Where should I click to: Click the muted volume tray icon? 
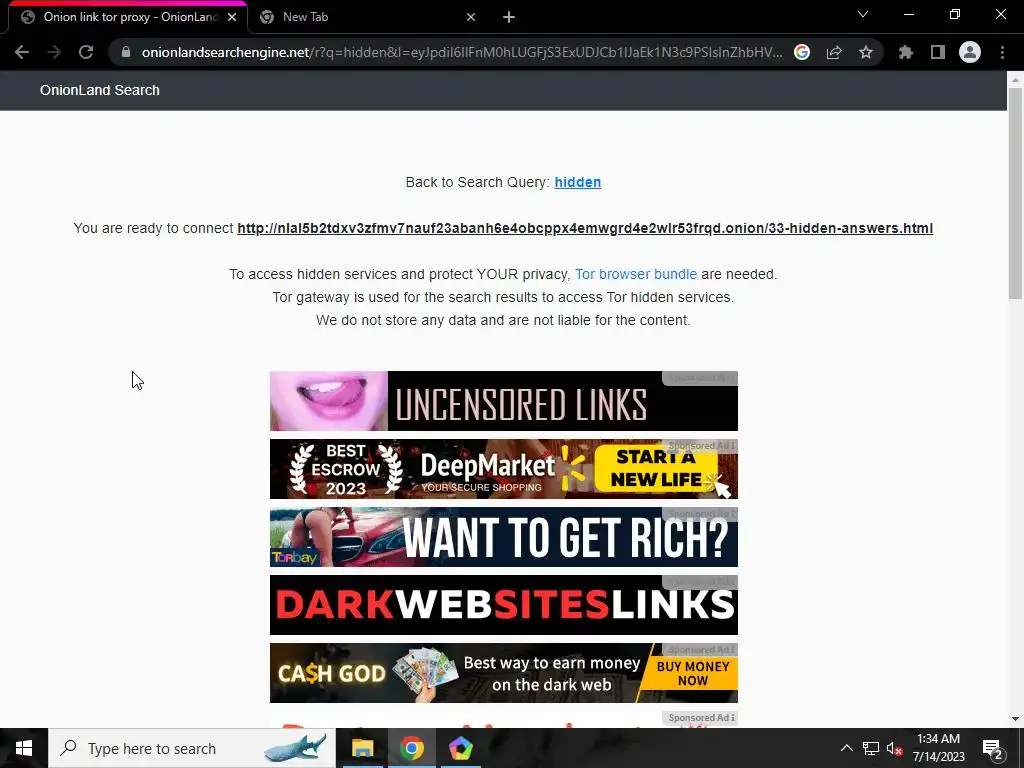[x=894, y=748]
